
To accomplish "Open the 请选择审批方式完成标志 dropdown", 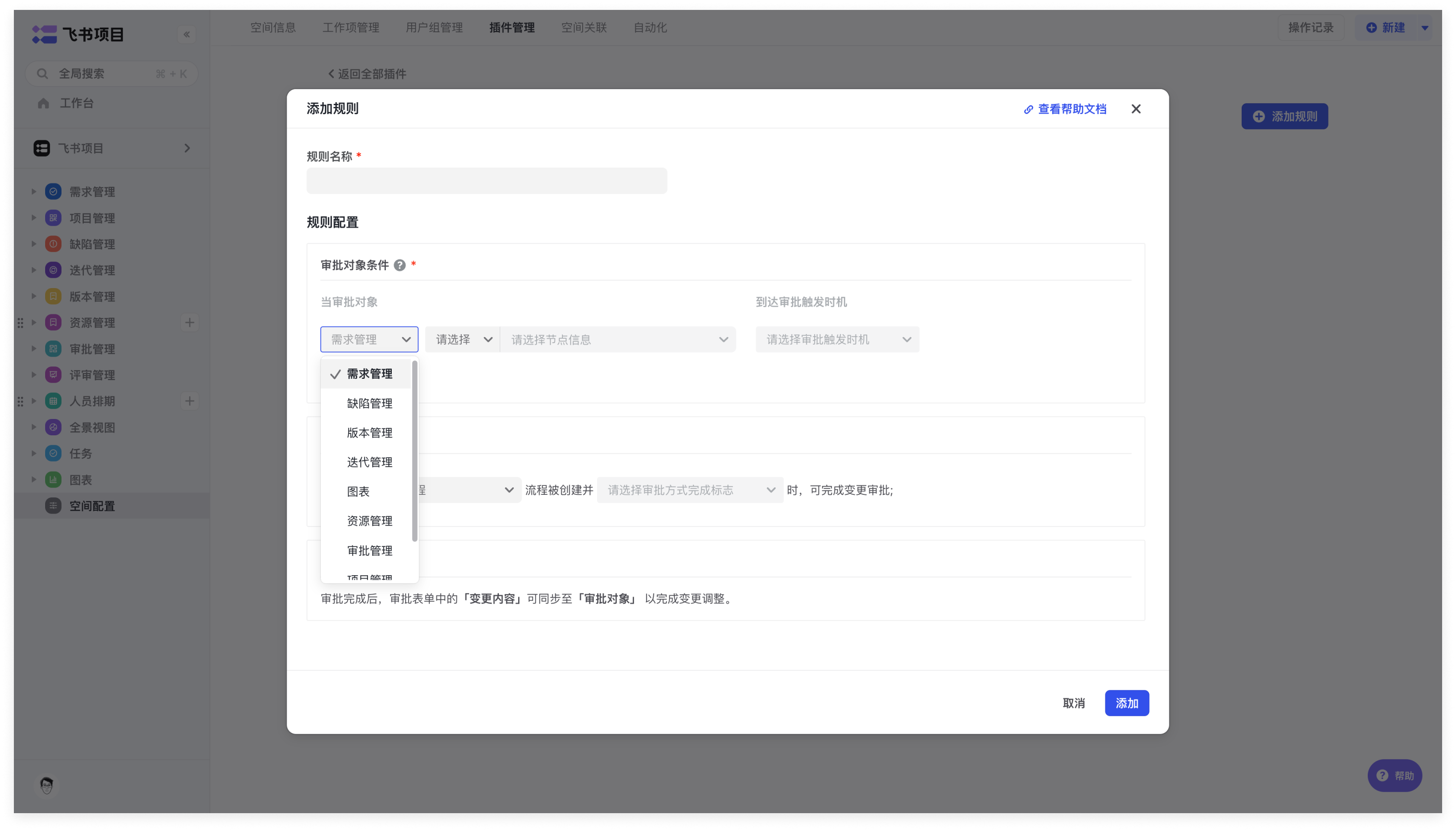I will 690,490.
